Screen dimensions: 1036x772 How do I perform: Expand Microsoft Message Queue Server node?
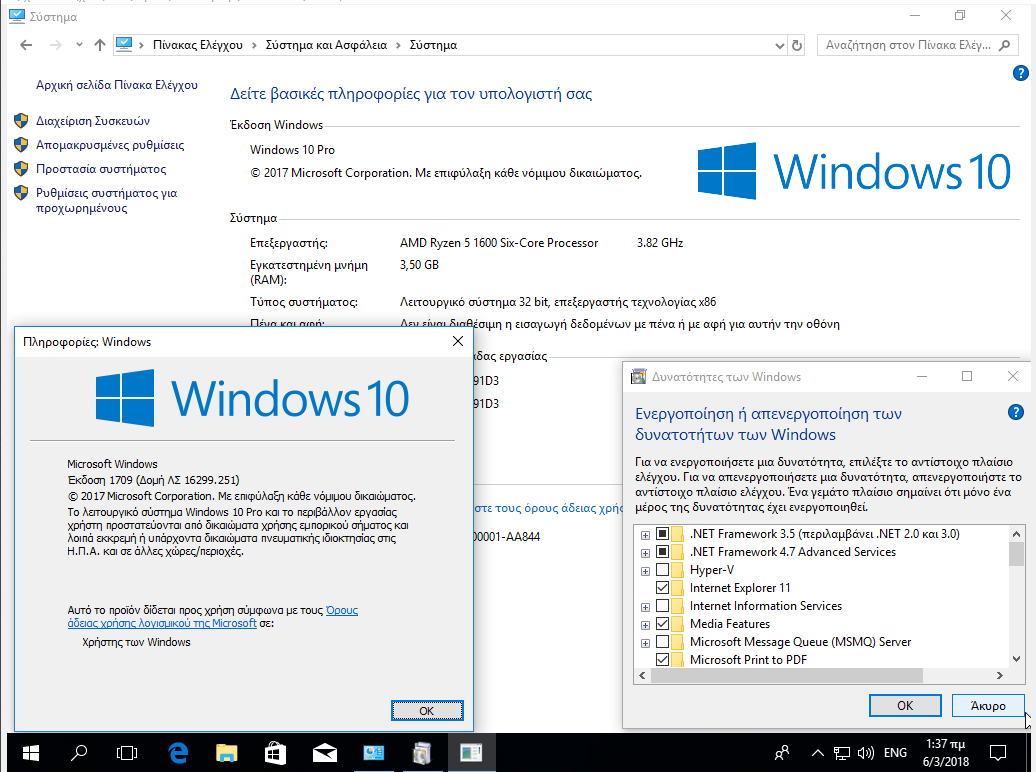point(645,642)
